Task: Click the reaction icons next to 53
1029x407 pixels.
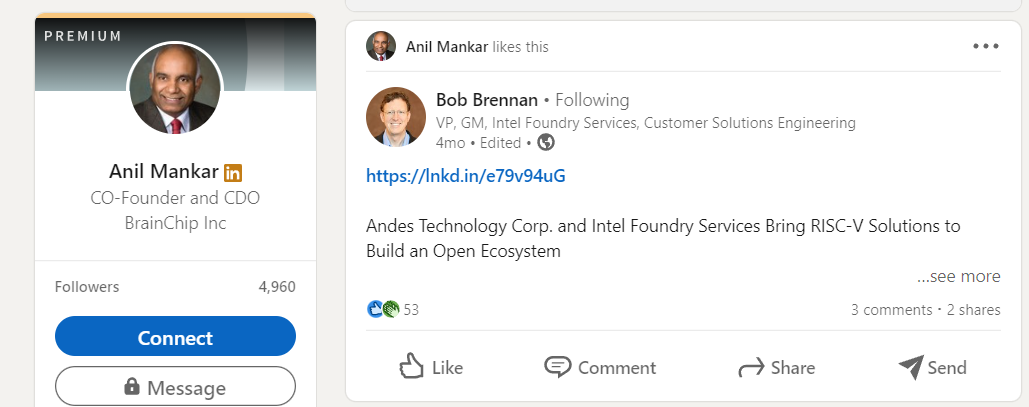Action: pyautogui.click(x=383, y=310)
